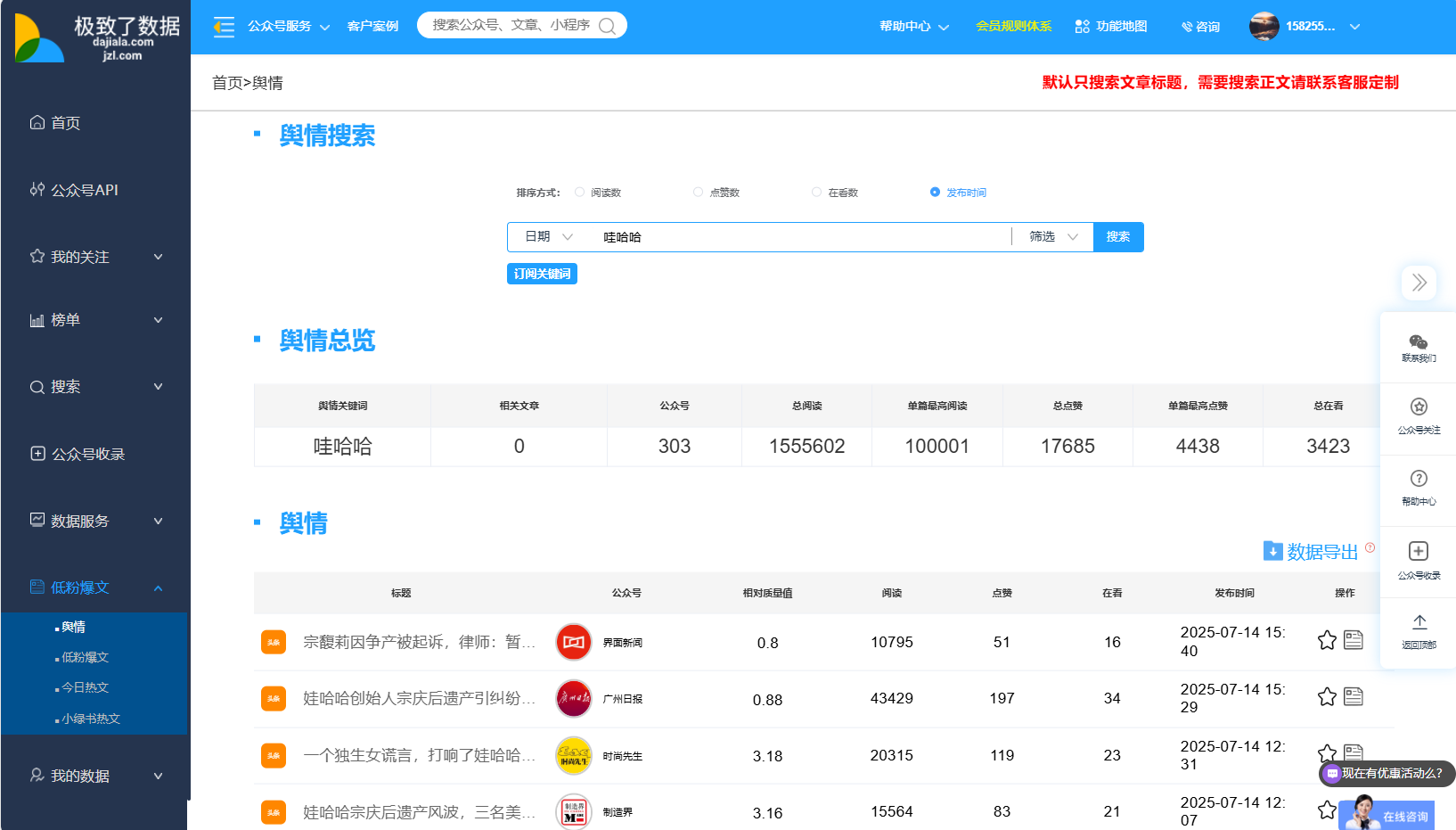This screenshot has width=1456, height=830.
Task: Click the 联系我们 WeChat icon
Action: coord(1419,342)
